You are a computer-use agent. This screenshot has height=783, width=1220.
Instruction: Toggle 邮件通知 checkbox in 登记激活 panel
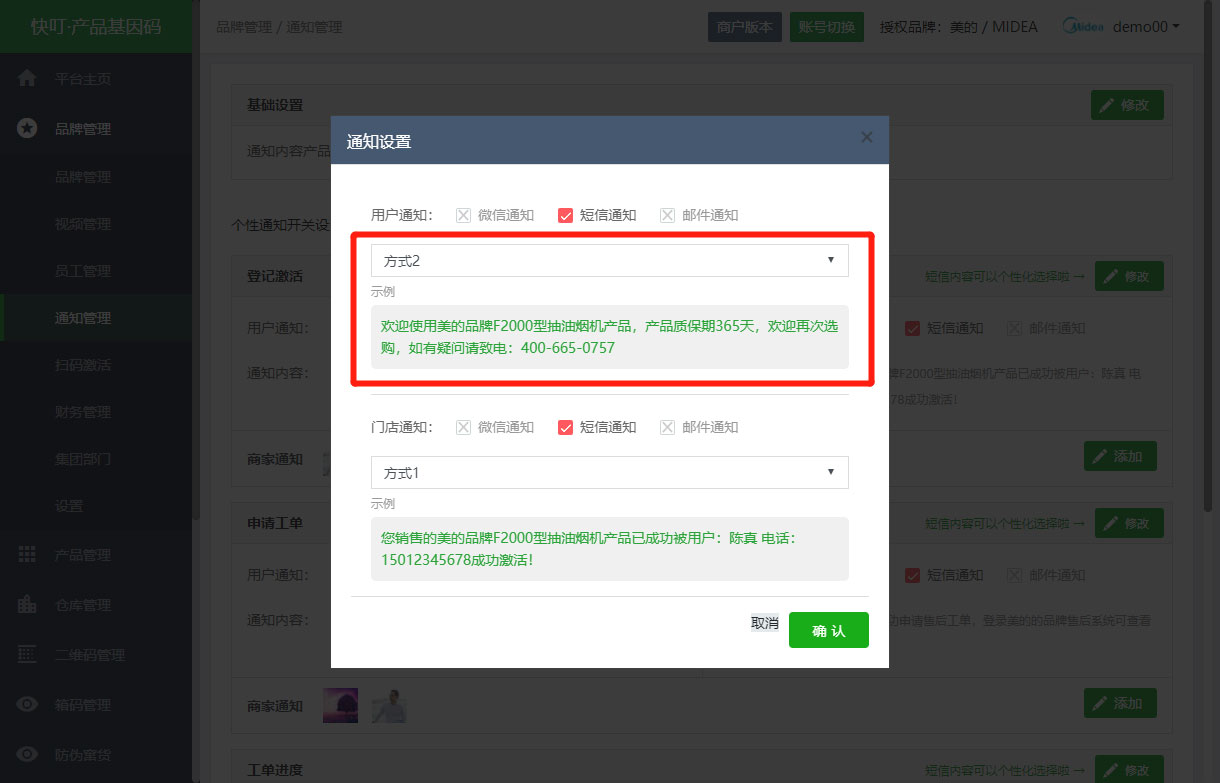point(1015,328)
